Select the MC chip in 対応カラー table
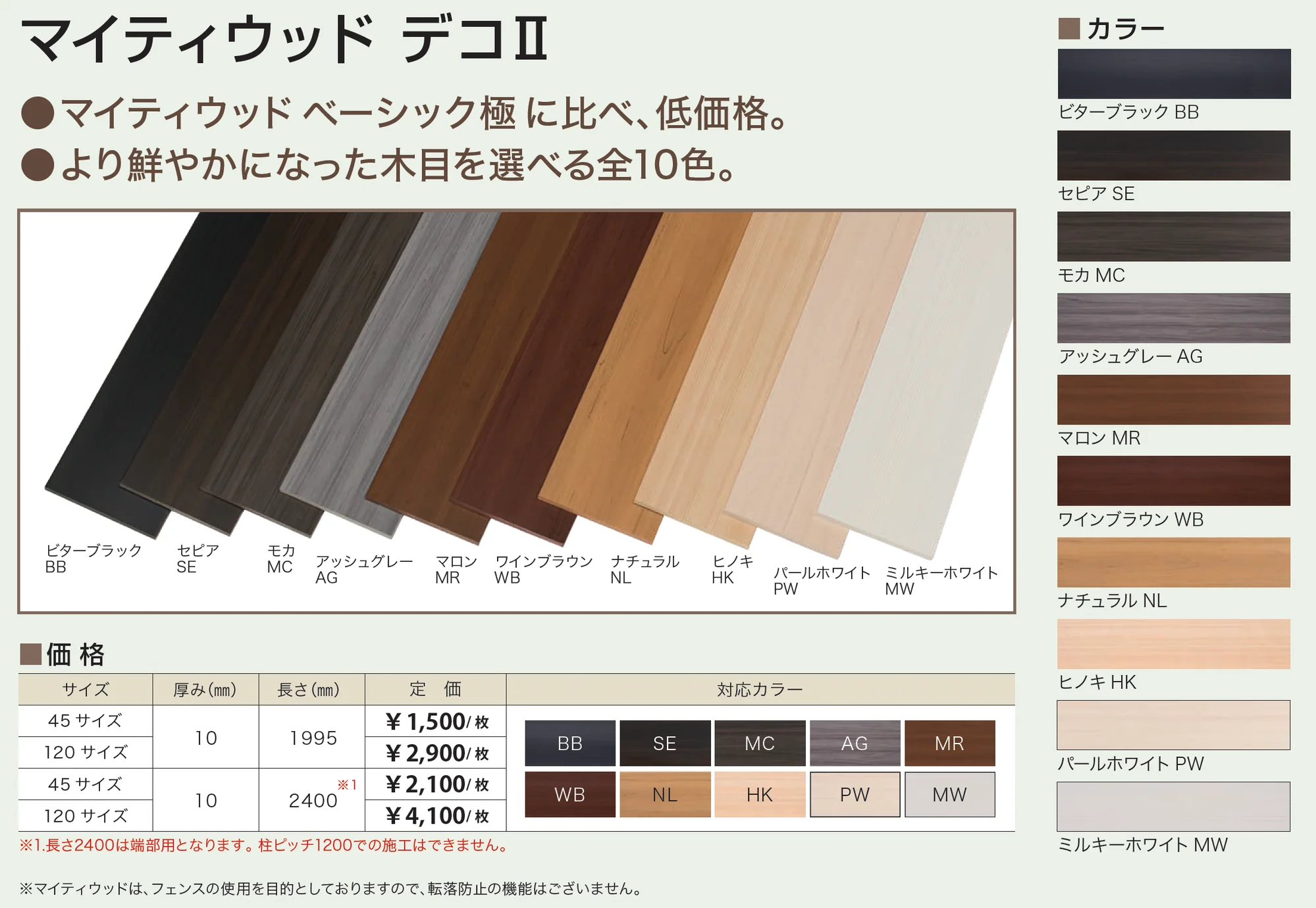The height and width of the screenshot is (908, 1316). tap(760, 744)
